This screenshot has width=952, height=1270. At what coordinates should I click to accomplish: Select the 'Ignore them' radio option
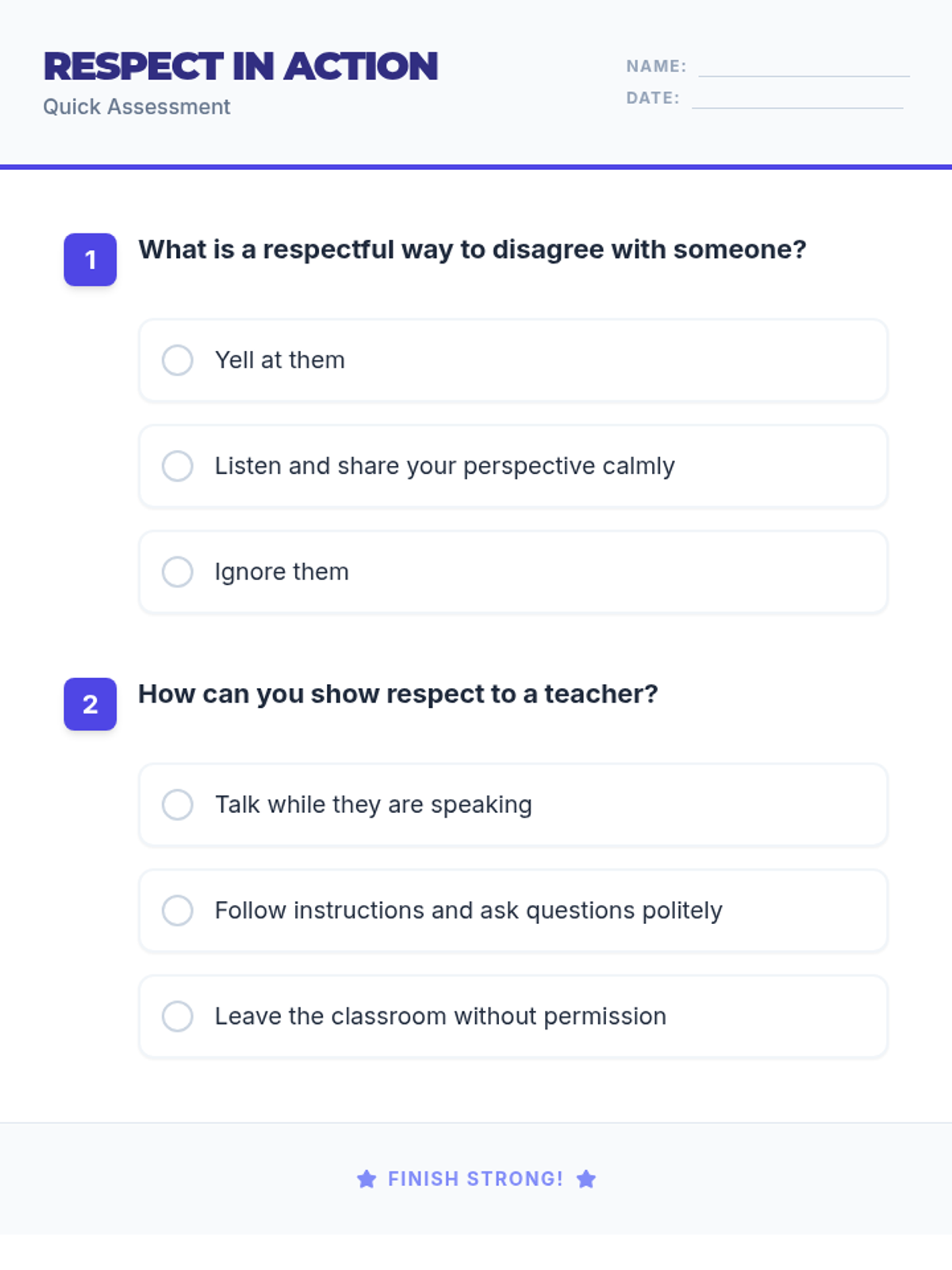[x=178, y=571]
